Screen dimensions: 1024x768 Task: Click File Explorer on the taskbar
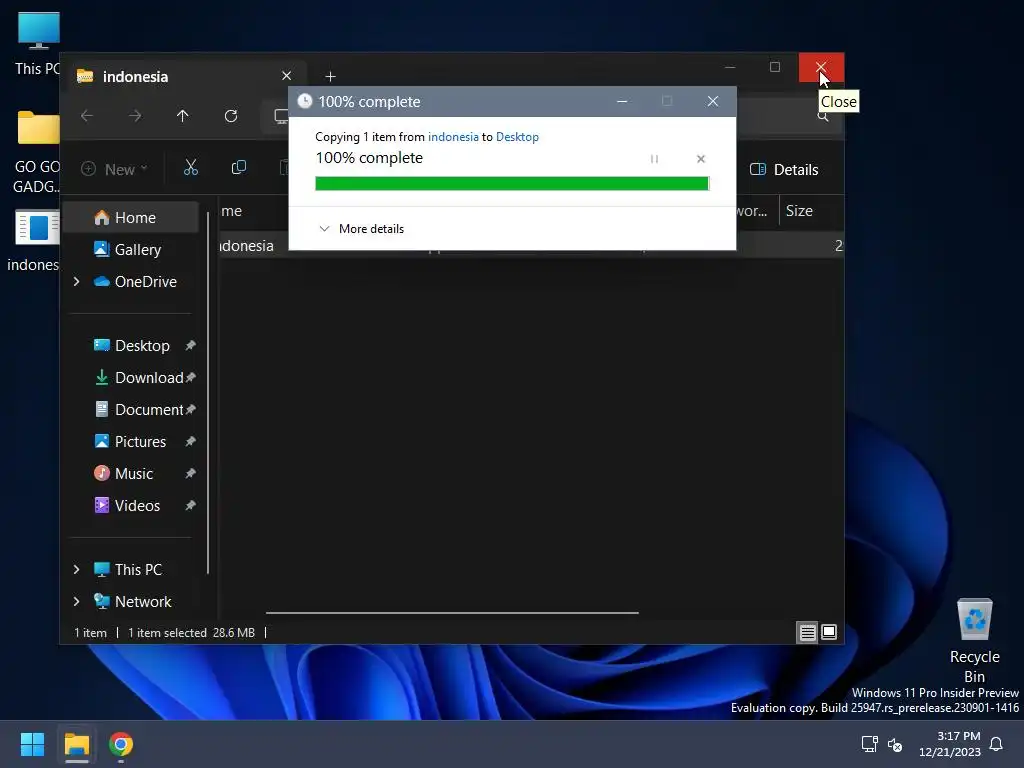[76, 744]
